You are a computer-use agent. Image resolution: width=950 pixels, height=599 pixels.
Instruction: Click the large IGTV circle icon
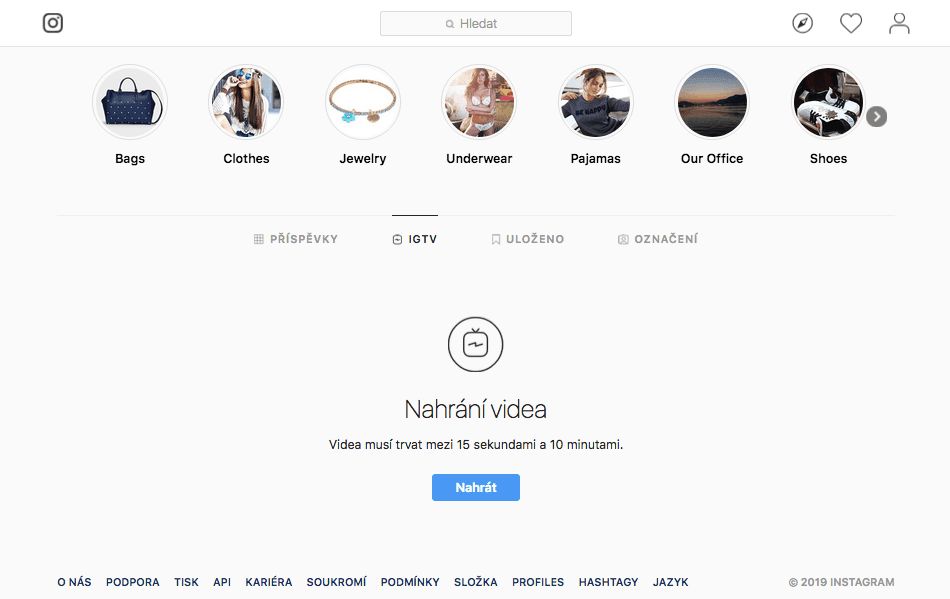click(x=476, y=344)
